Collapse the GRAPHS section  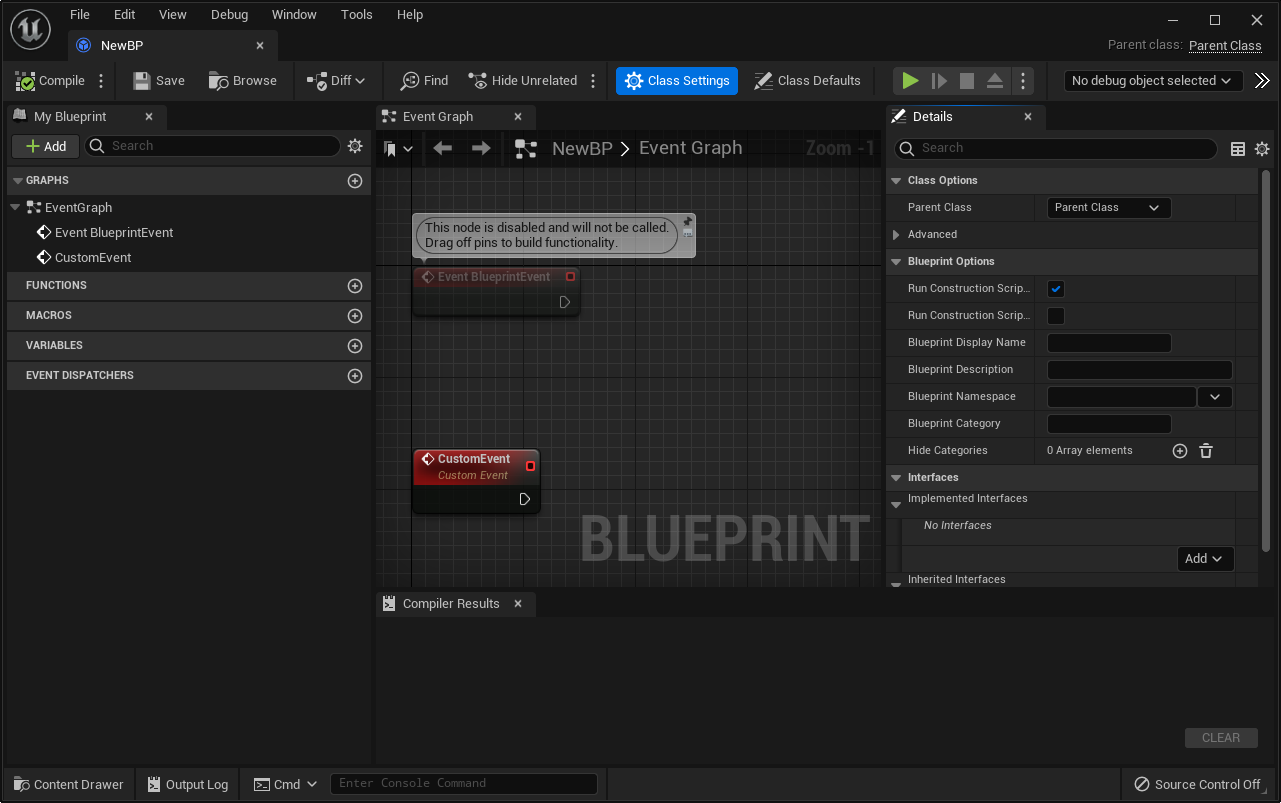(x=17, y=181)
